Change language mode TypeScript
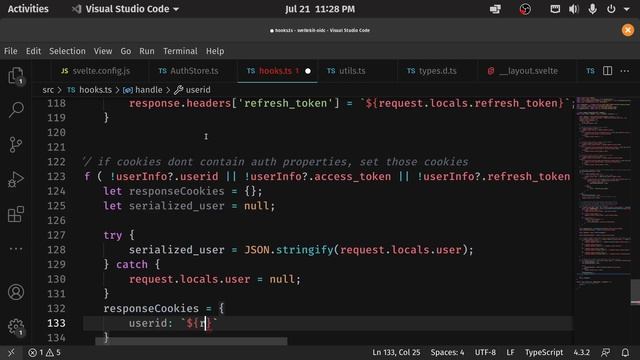640x360 pixels. (544, 352)
